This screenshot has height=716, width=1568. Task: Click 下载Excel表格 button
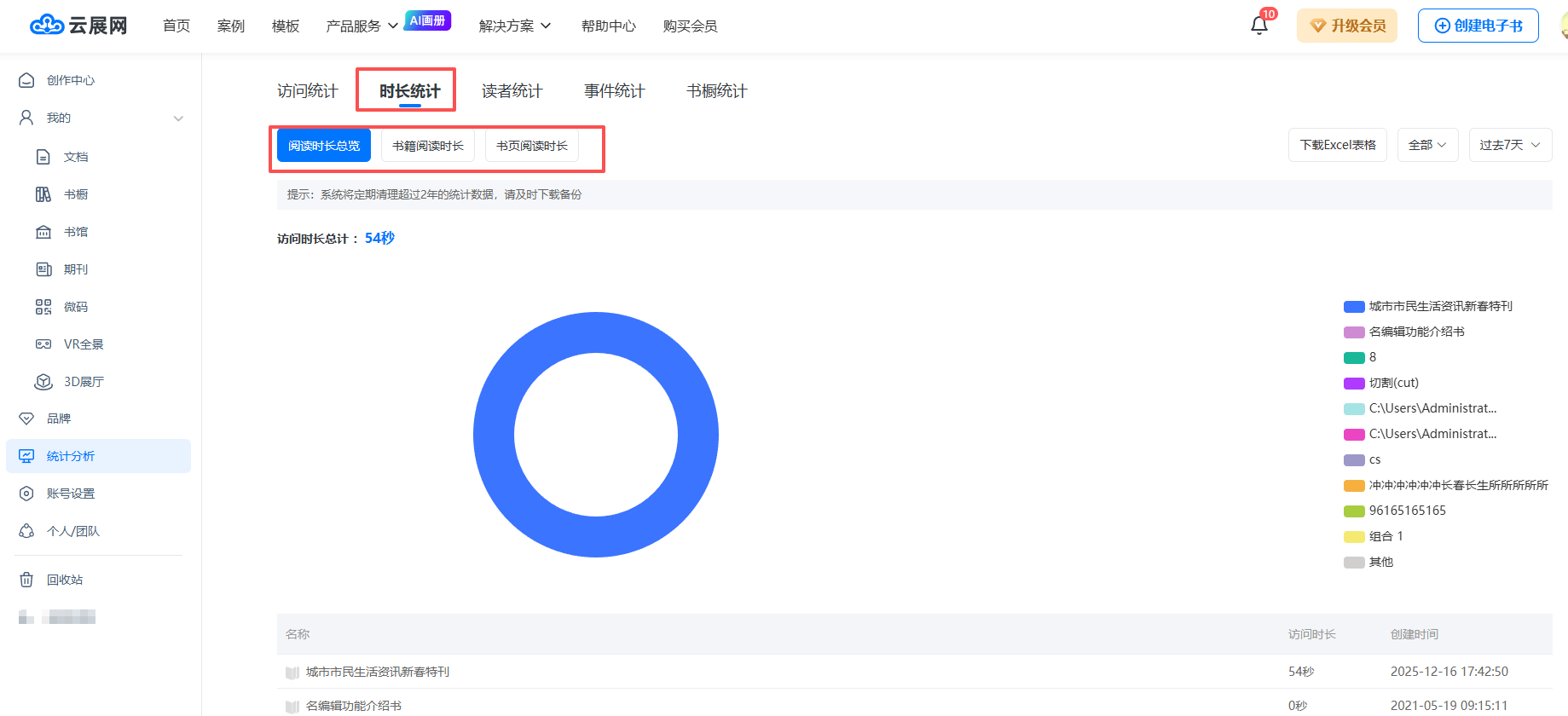pos(1337,145)
